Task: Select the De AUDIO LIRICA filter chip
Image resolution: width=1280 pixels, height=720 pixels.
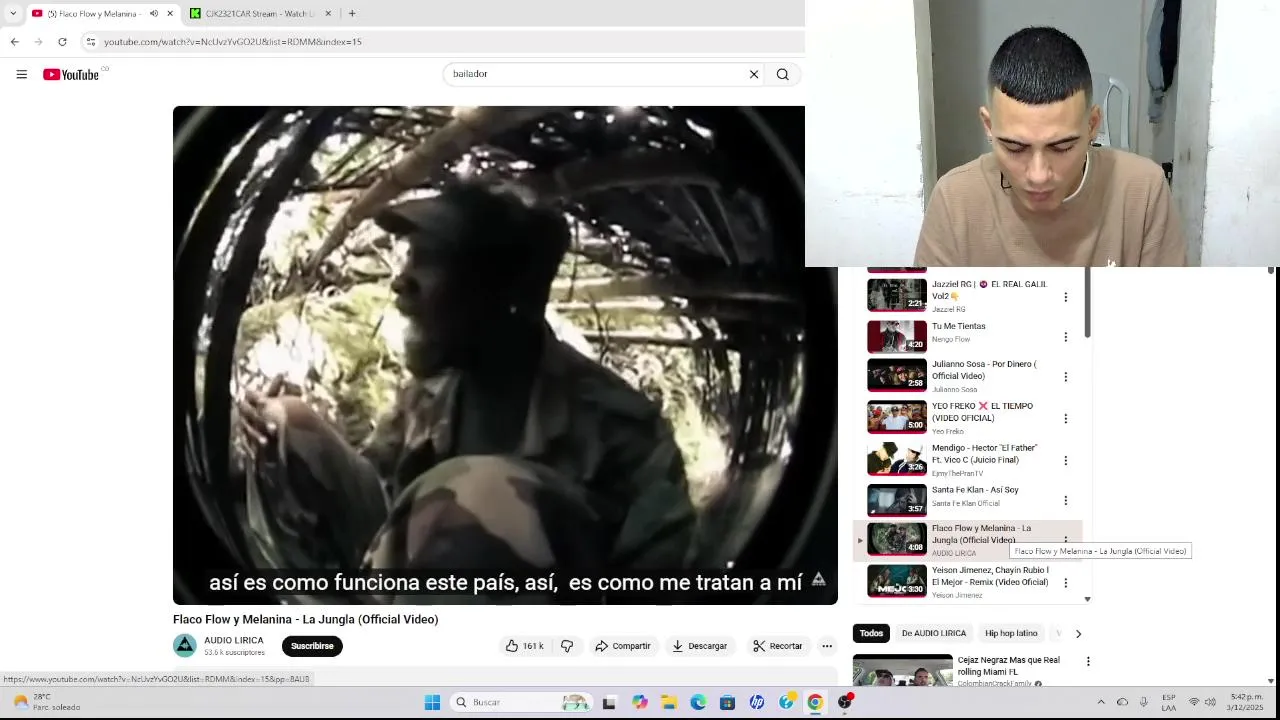Action: tap(934, 633)
